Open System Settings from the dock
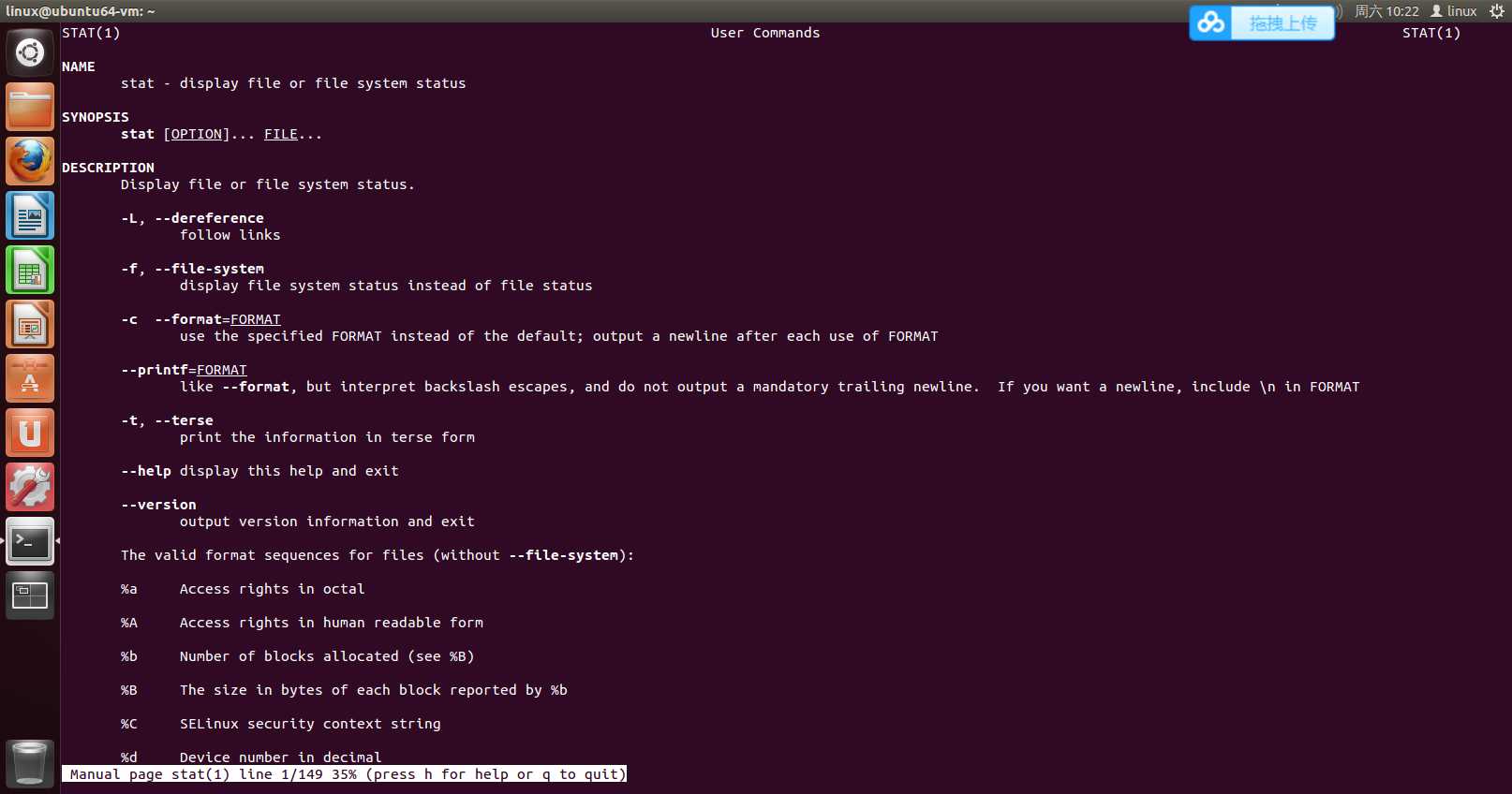The image size is (1512, 794). (x=30, y=487)
